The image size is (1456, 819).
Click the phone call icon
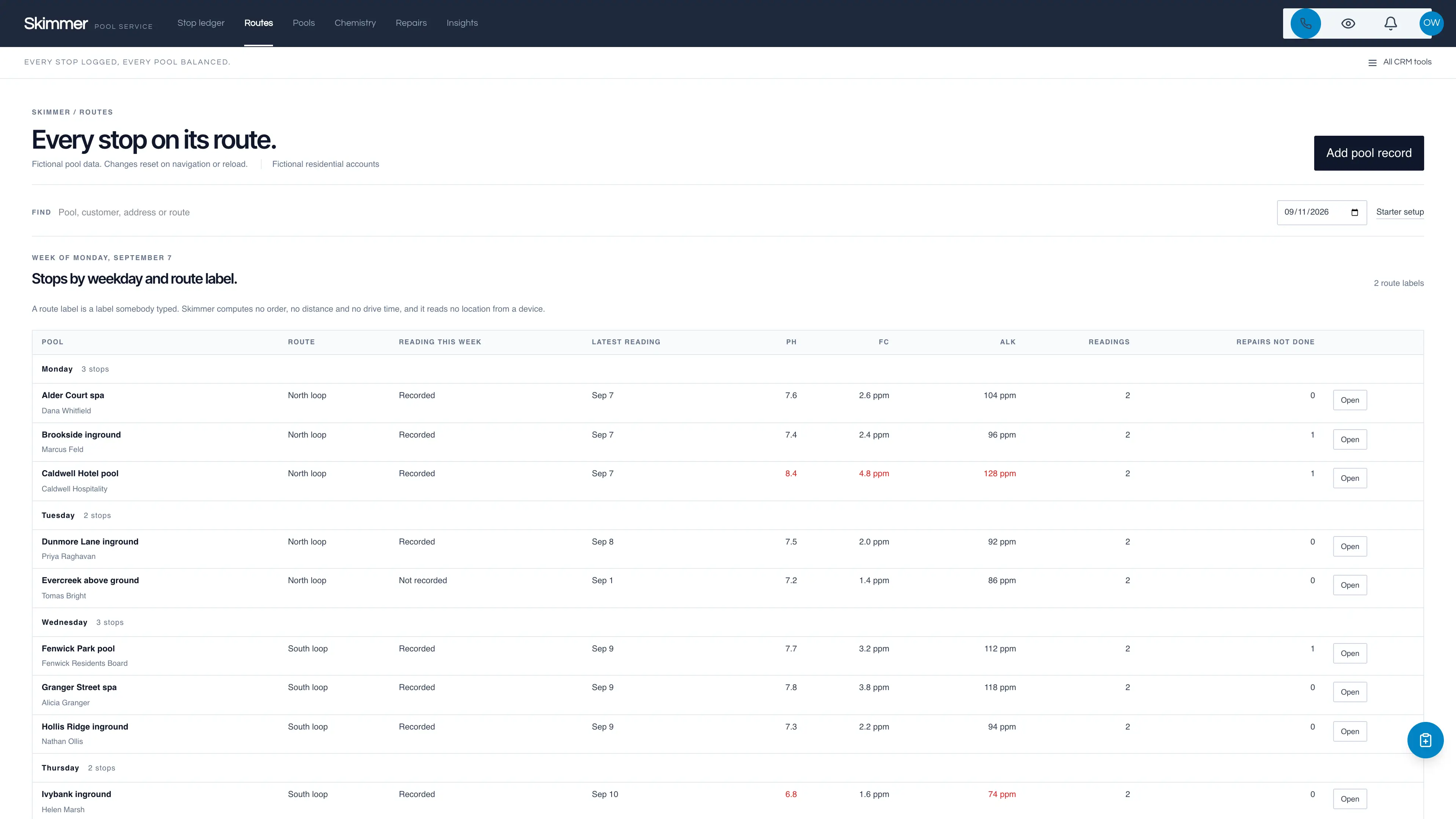(1305, 23)
